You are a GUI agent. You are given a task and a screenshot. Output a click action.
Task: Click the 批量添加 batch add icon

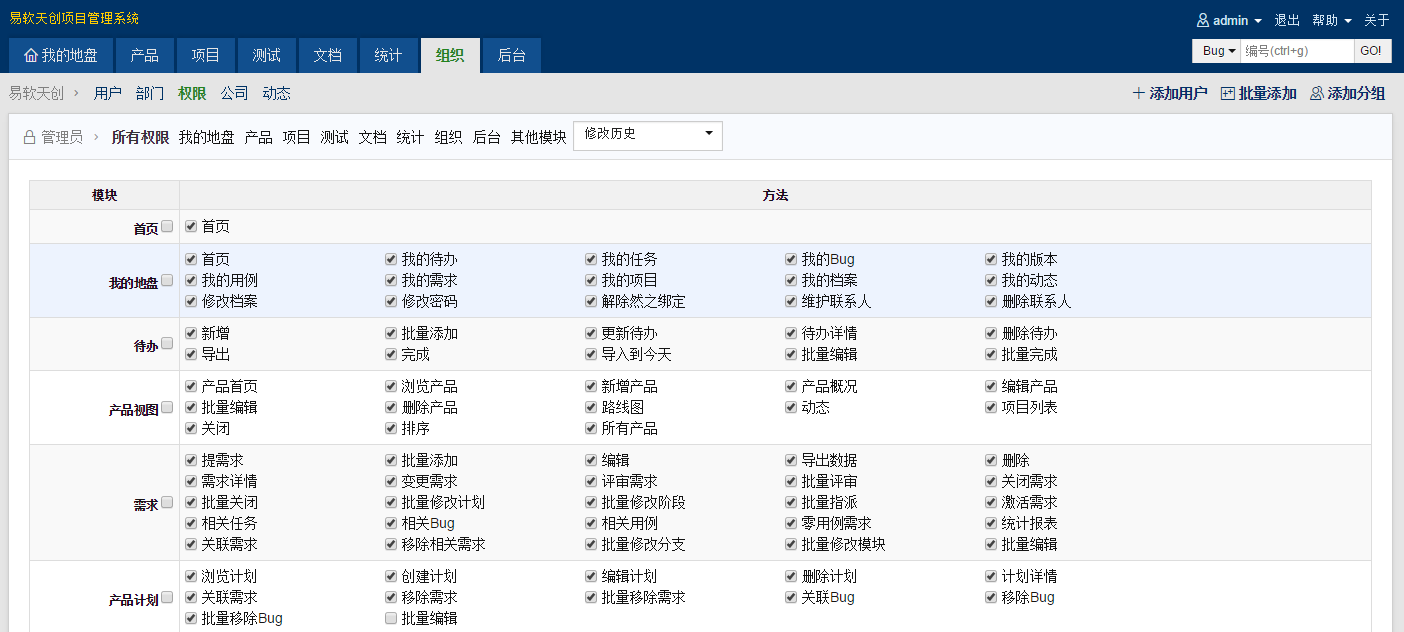pos(1228,94)
